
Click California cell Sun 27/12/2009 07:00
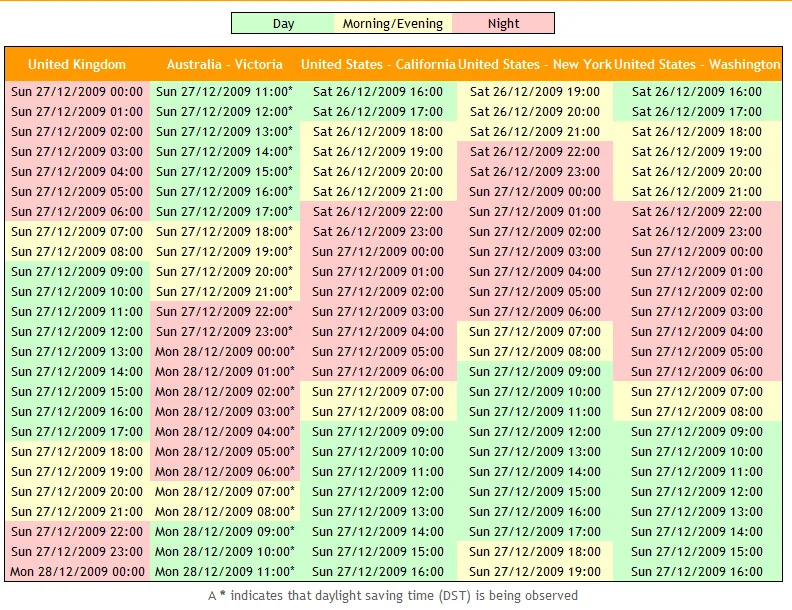(378, 391)
